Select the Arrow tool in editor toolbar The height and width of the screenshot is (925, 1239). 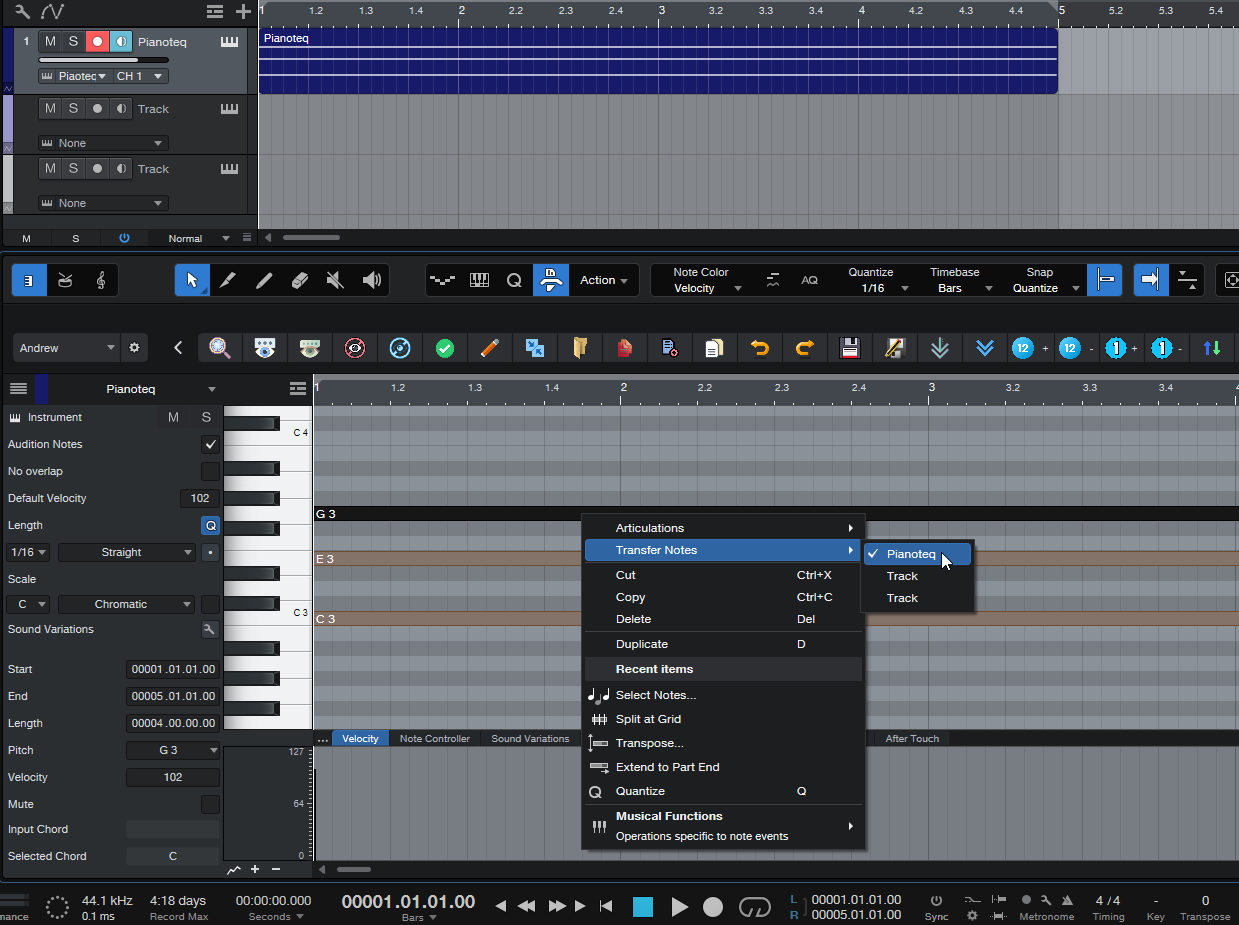pos(192,281)
